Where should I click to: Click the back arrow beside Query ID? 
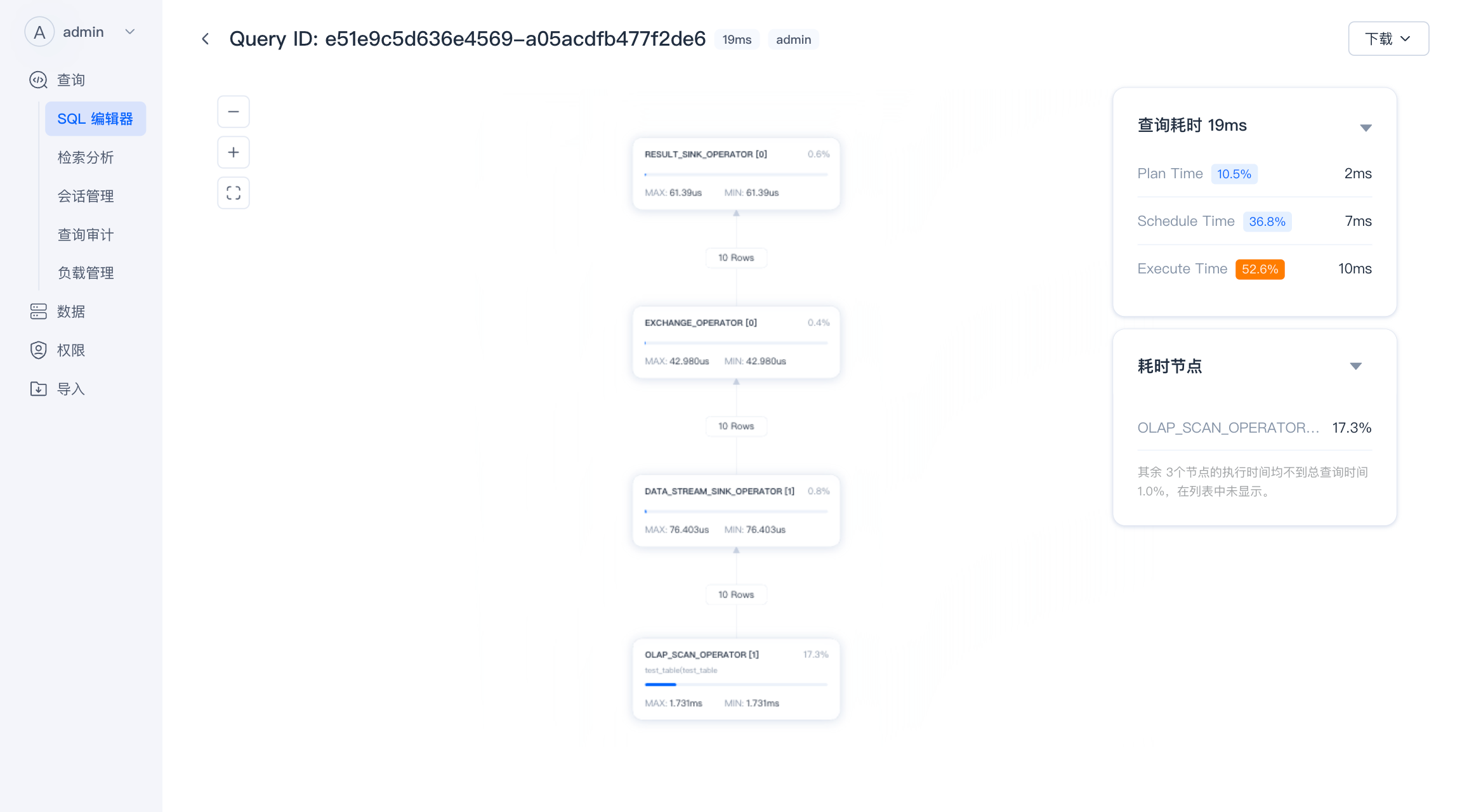tap(205, 39)
